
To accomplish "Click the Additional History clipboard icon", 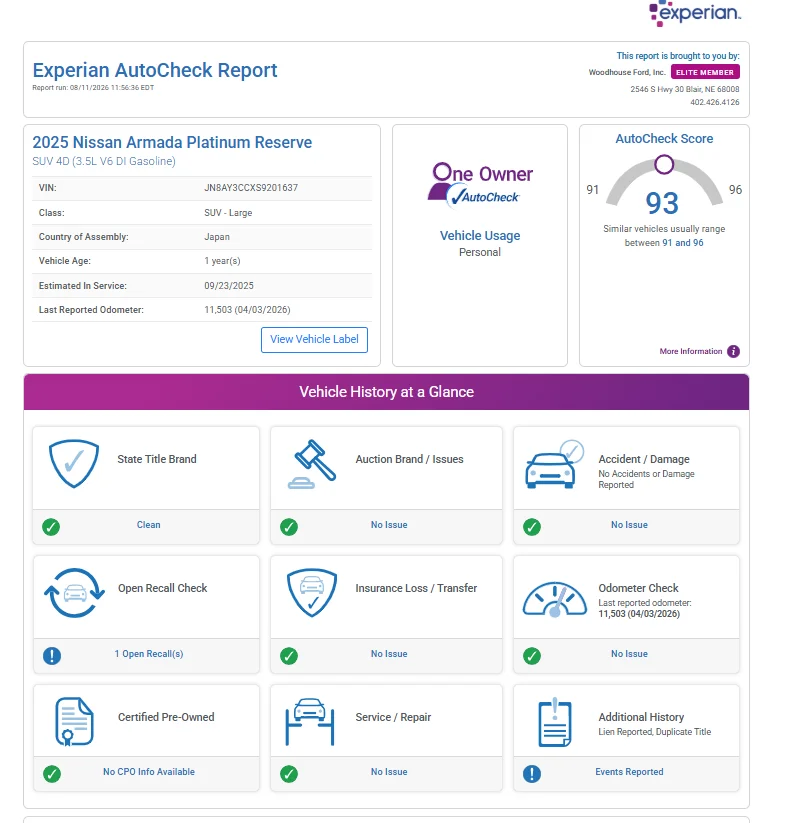I will tap(555, 722).
